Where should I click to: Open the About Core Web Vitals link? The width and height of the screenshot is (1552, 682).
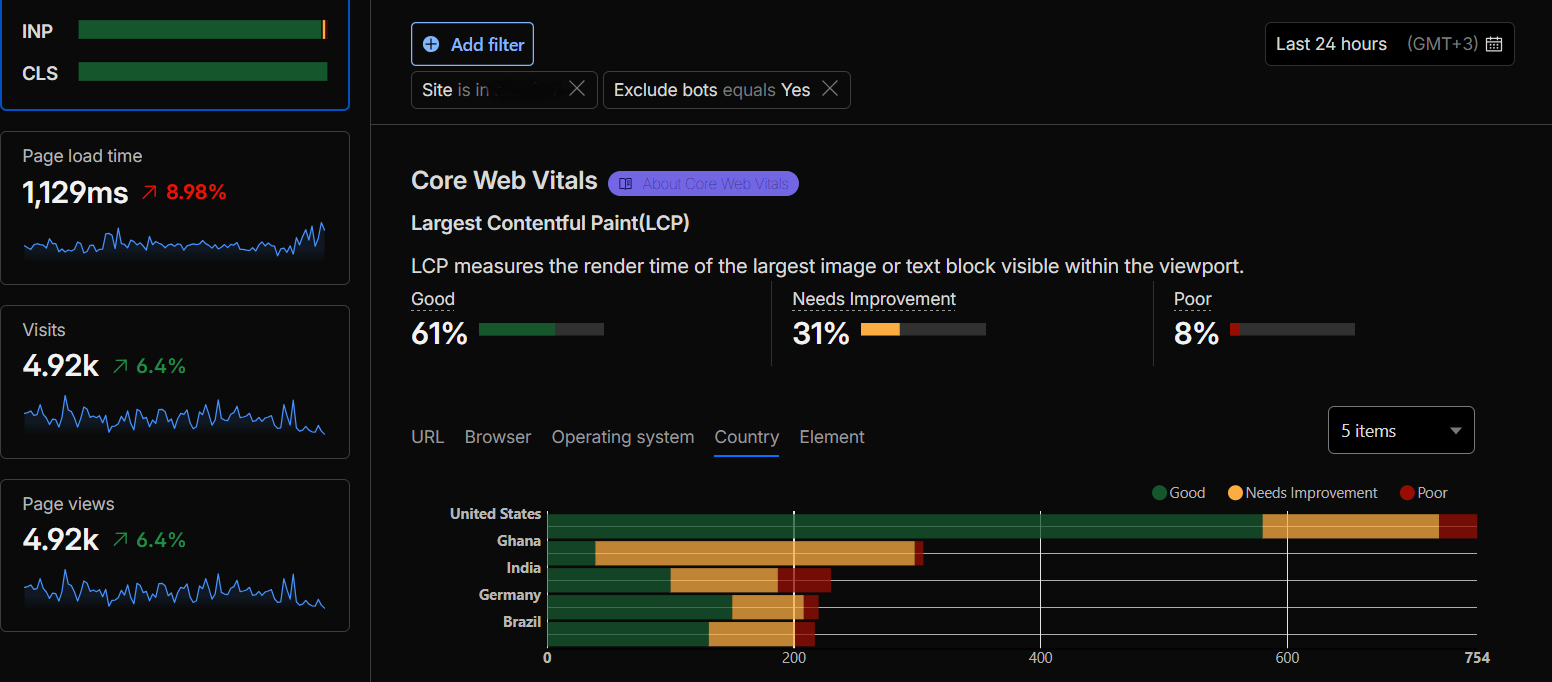tap(703, 184)
